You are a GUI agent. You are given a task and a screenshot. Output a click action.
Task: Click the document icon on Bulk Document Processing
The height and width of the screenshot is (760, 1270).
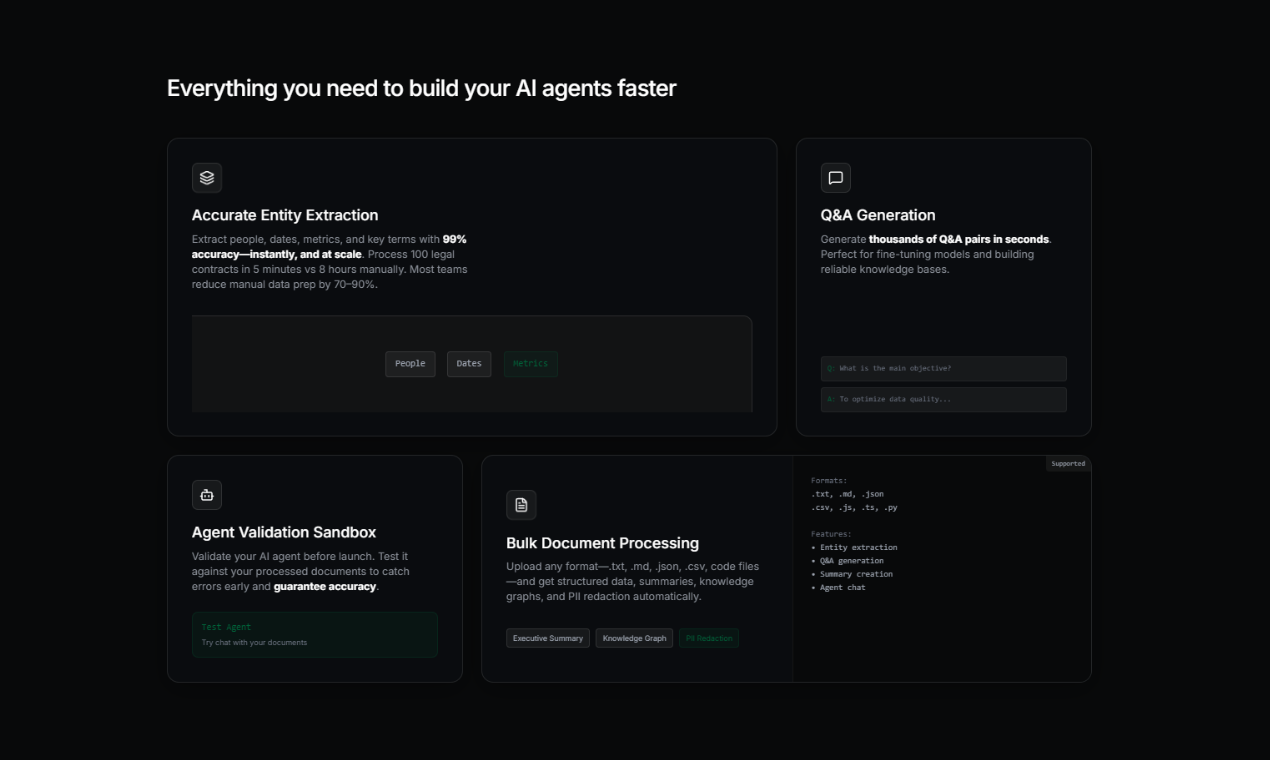521,504
